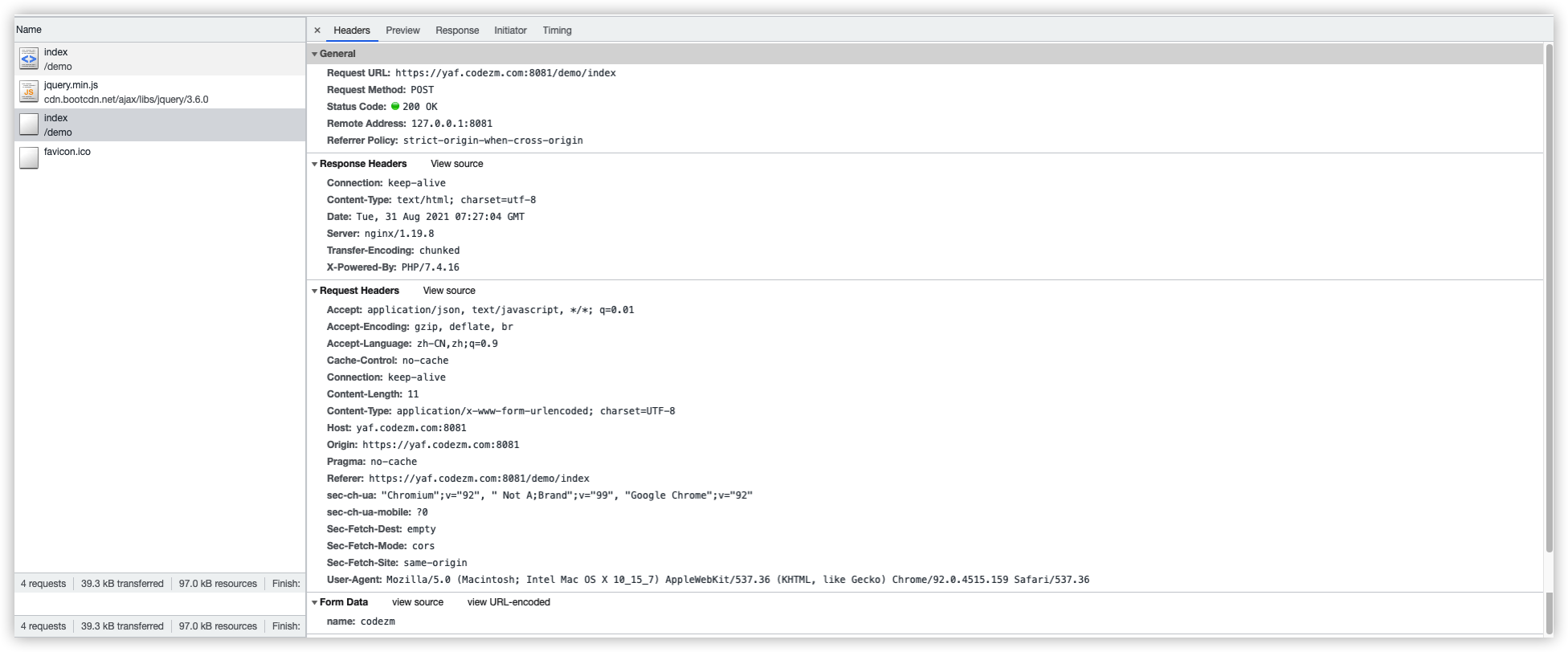Switch to the Preview tab

click(402, 31)
